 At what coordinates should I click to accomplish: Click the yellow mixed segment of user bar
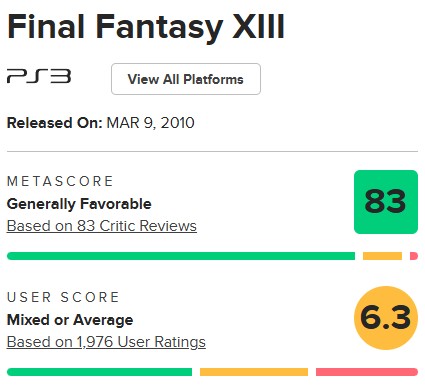(x=254, y=372)
